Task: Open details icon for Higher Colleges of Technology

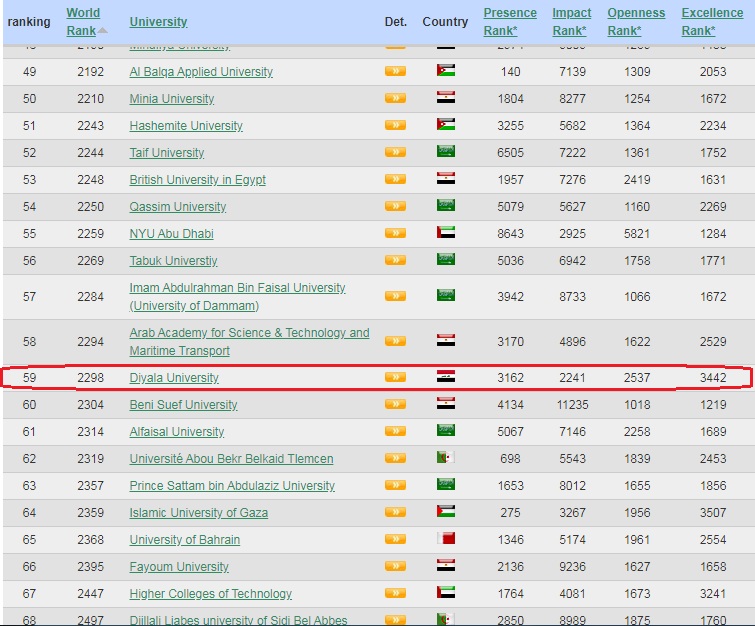Action: [395, 593]
